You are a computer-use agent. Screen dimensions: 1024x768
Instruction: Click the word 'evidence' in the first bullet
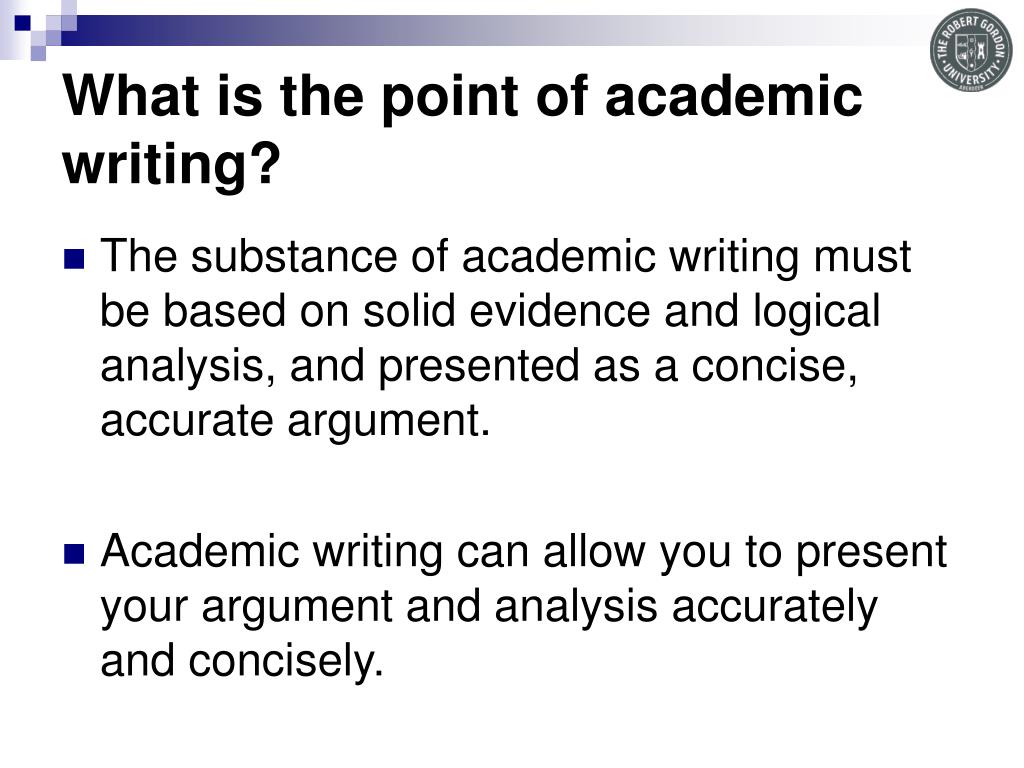click(x=560, y=311)
